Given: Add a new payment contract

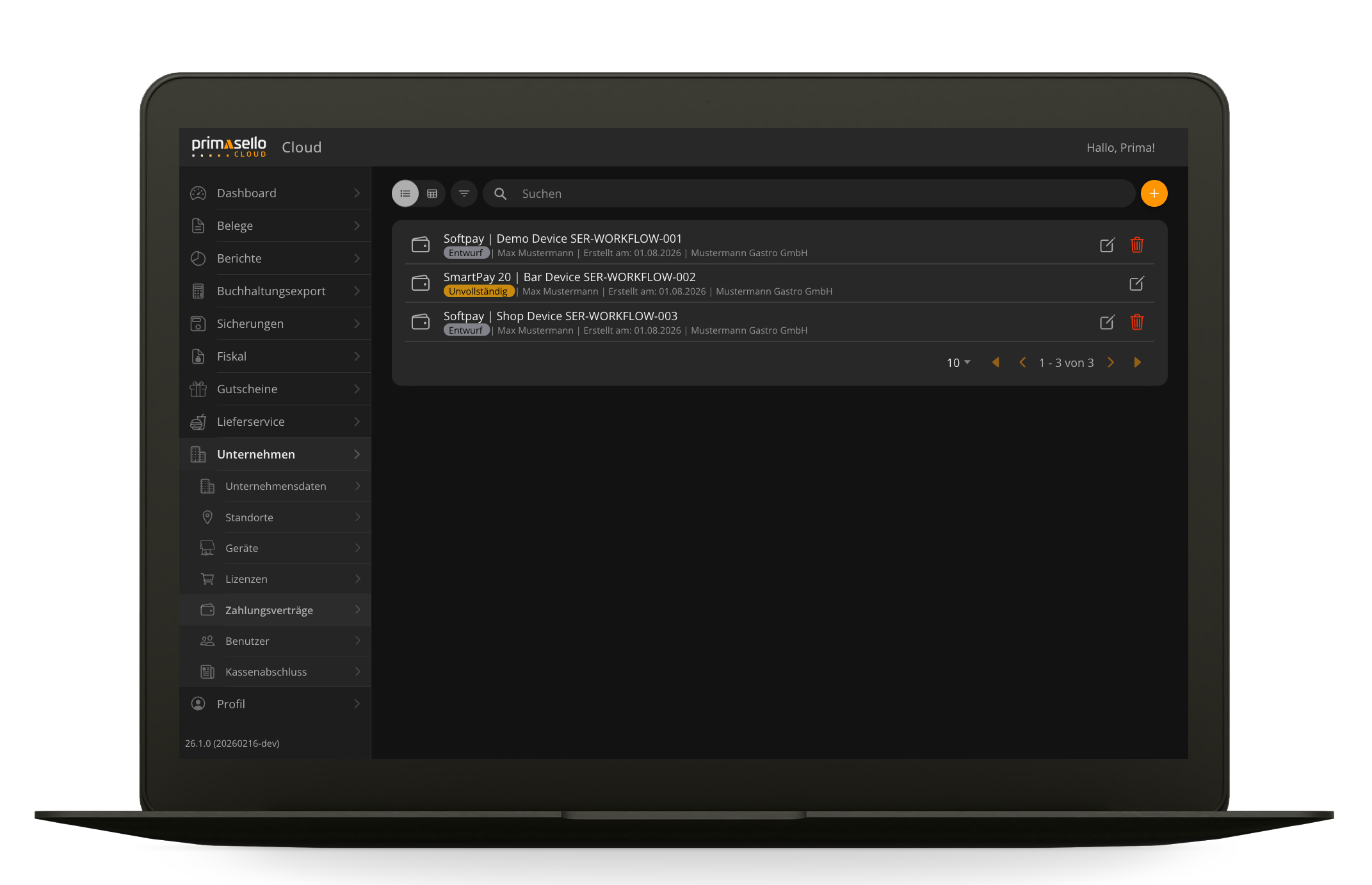Looking at the screenshot, I should point(1154,193).
